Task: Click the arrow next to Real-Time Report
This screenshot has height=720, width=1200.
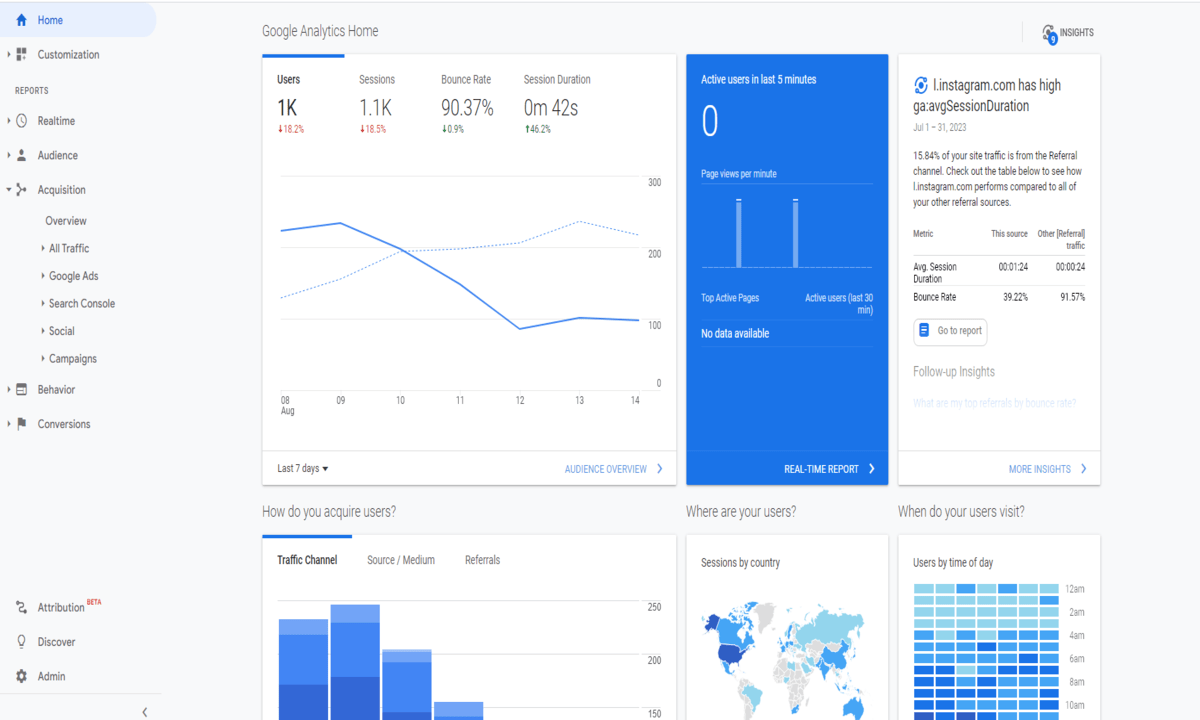Action: coord(872,468)
